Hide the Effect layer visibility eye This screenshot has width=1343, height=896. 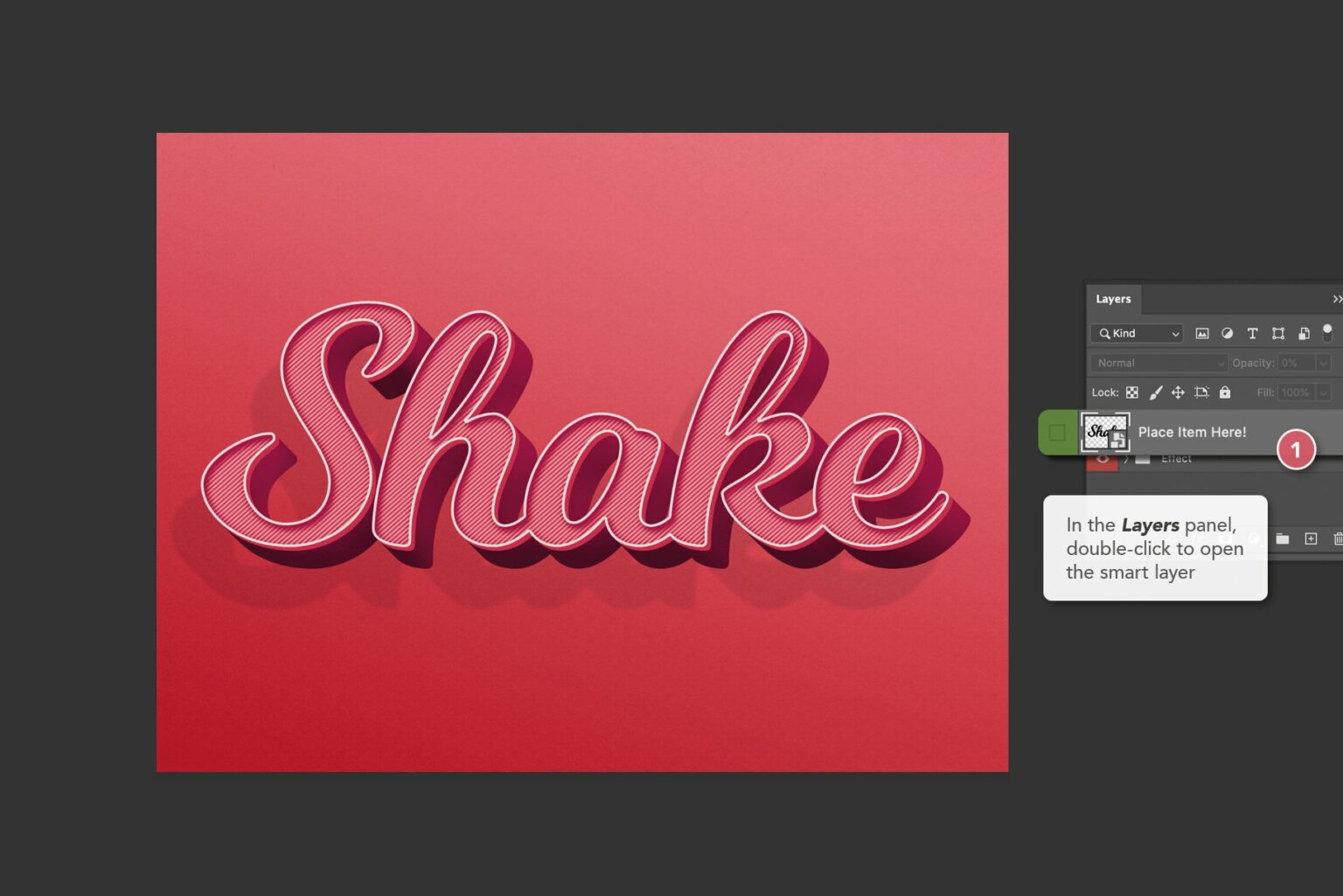1103,458
